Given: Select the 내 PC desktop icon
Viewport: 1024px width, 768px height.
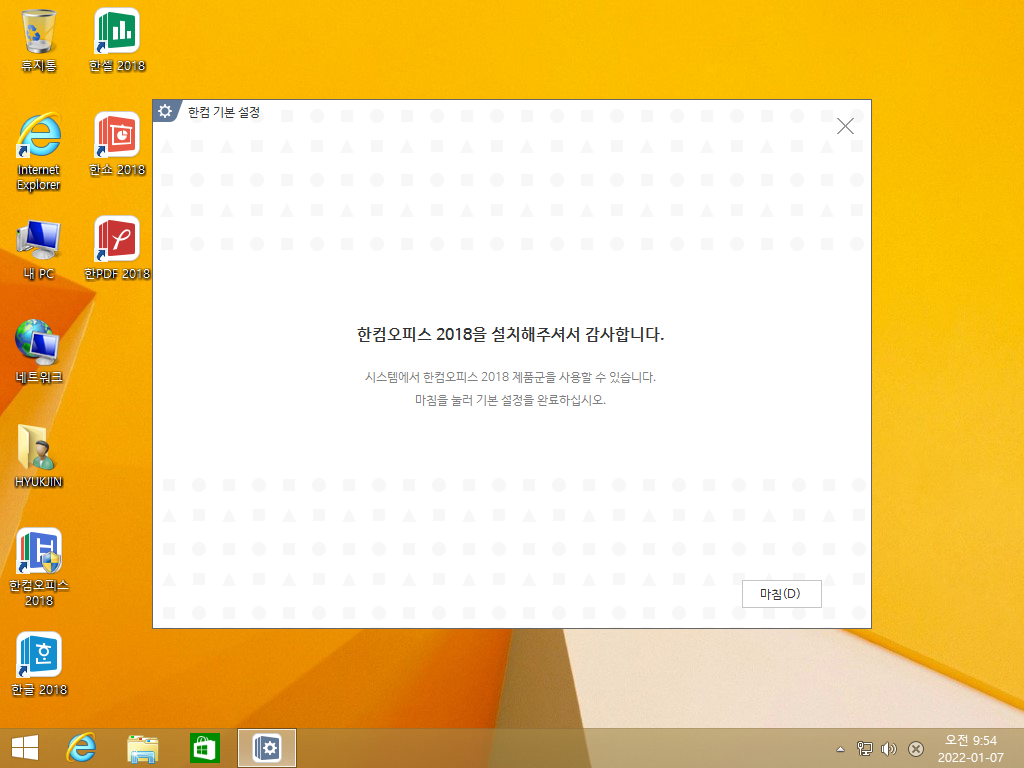Looking at the screenshot, I should click(x=39, y=249).
